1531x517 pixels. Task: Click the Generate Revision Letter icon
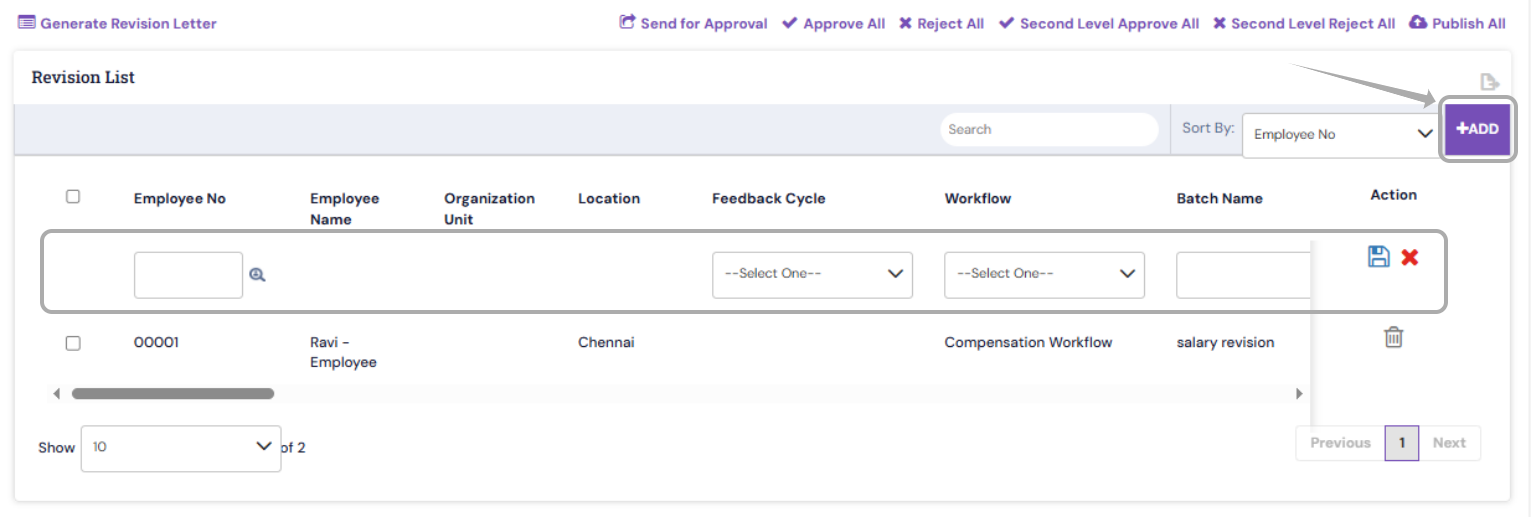[27, 23]
